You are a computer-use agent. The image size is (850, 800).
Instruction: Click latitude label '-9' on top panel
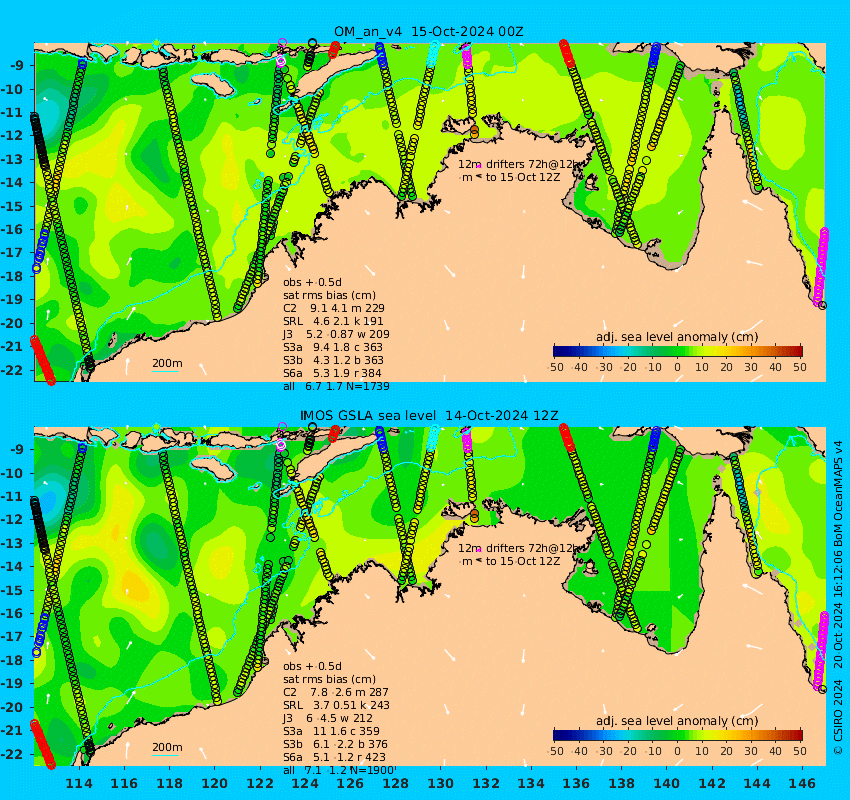(16, 66)
